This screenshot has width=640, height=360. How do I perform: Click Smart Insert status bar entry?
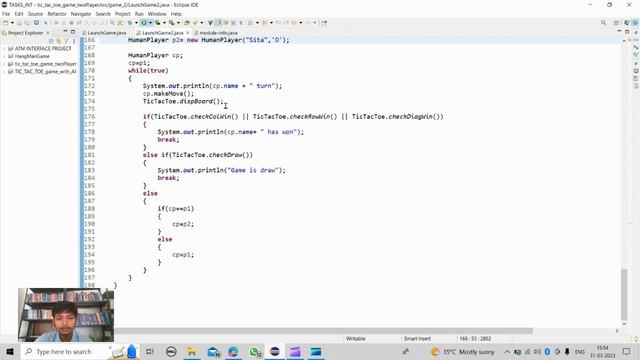417,339
